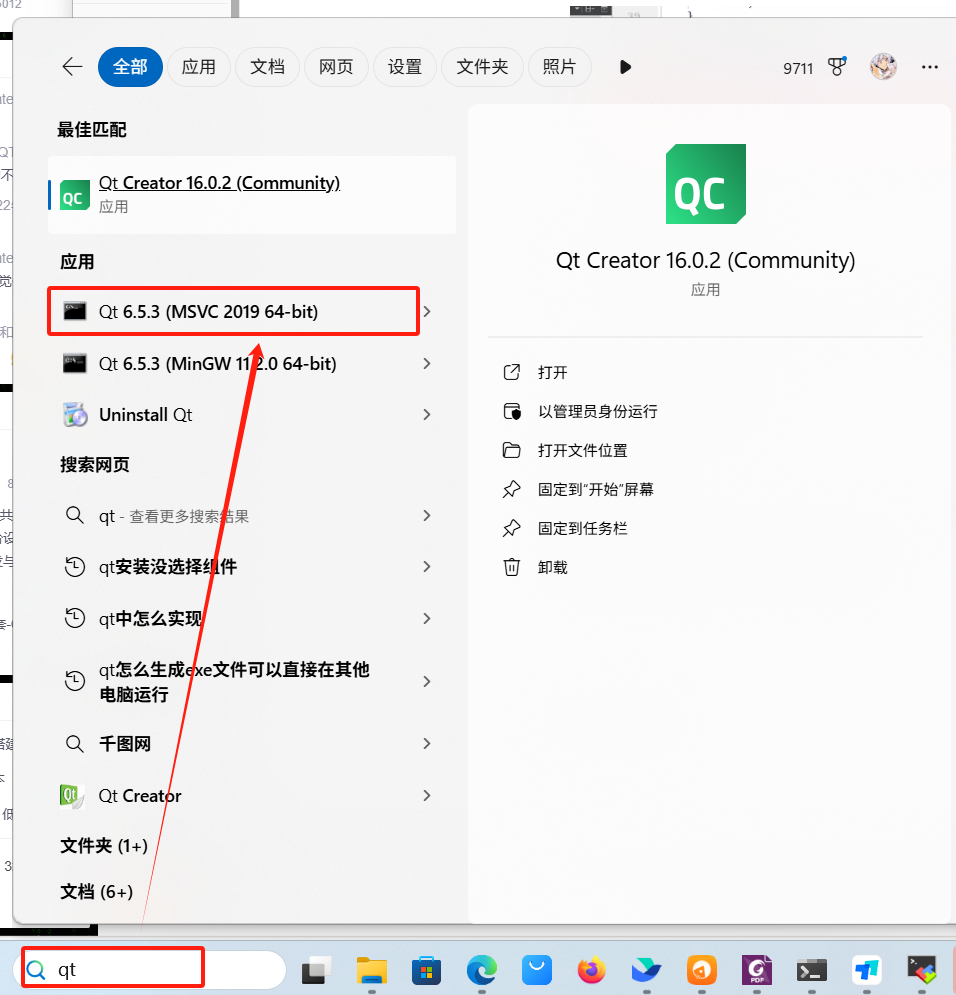Click the 9711 rewards points

pos(798,68)
